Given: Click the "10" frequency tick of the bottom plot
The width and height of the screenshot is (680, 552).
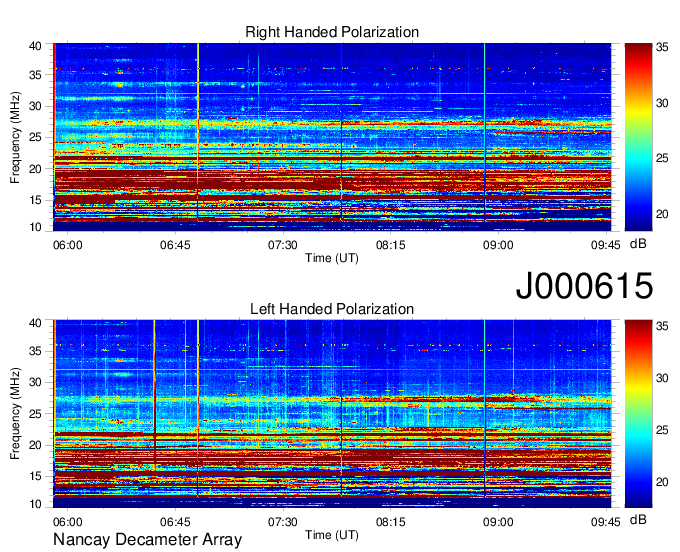Looking at the screenshot, I should pos(36,504).
